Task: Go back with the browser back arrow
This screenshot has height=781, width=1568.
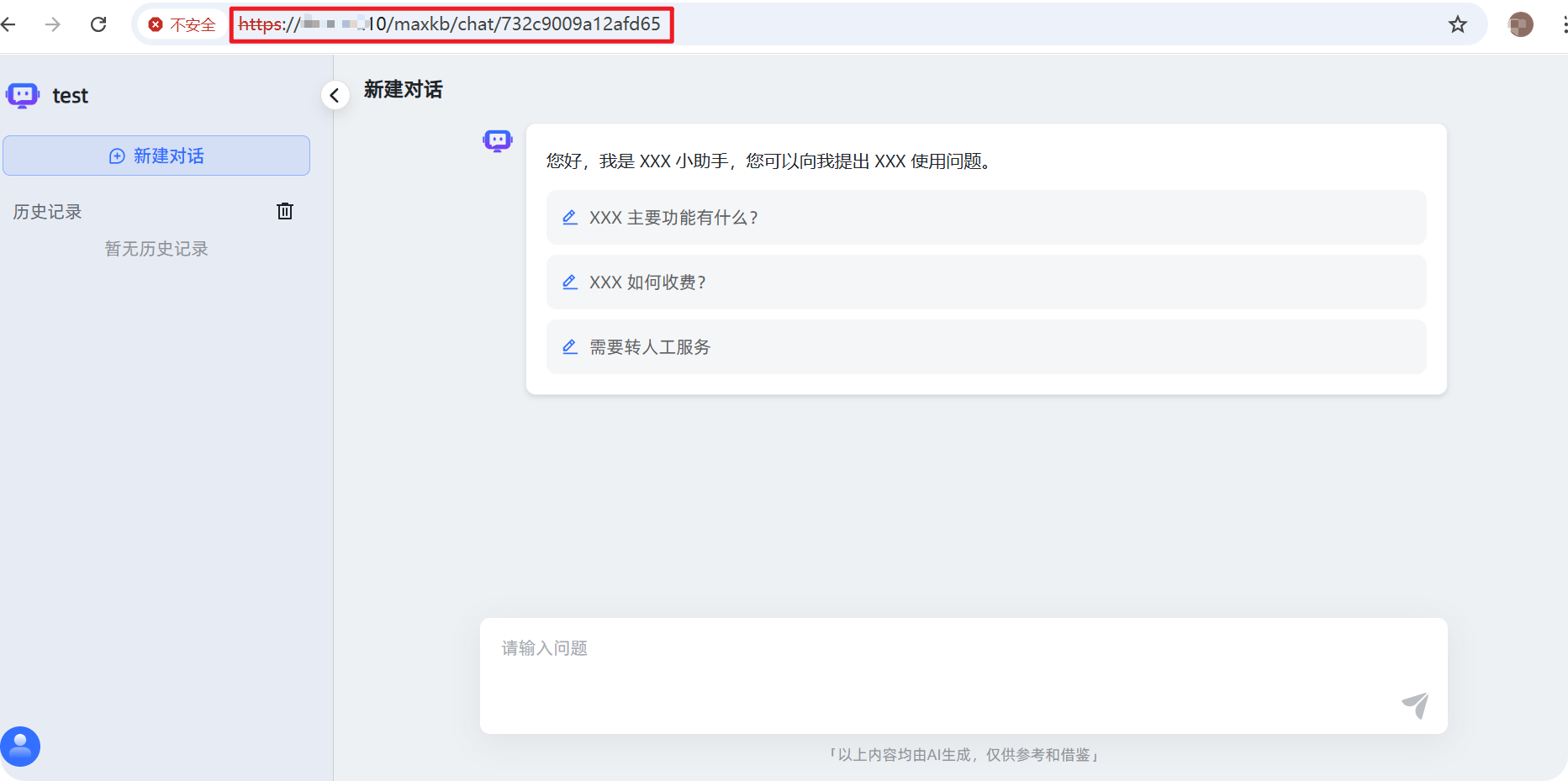Action: point(8,24)
